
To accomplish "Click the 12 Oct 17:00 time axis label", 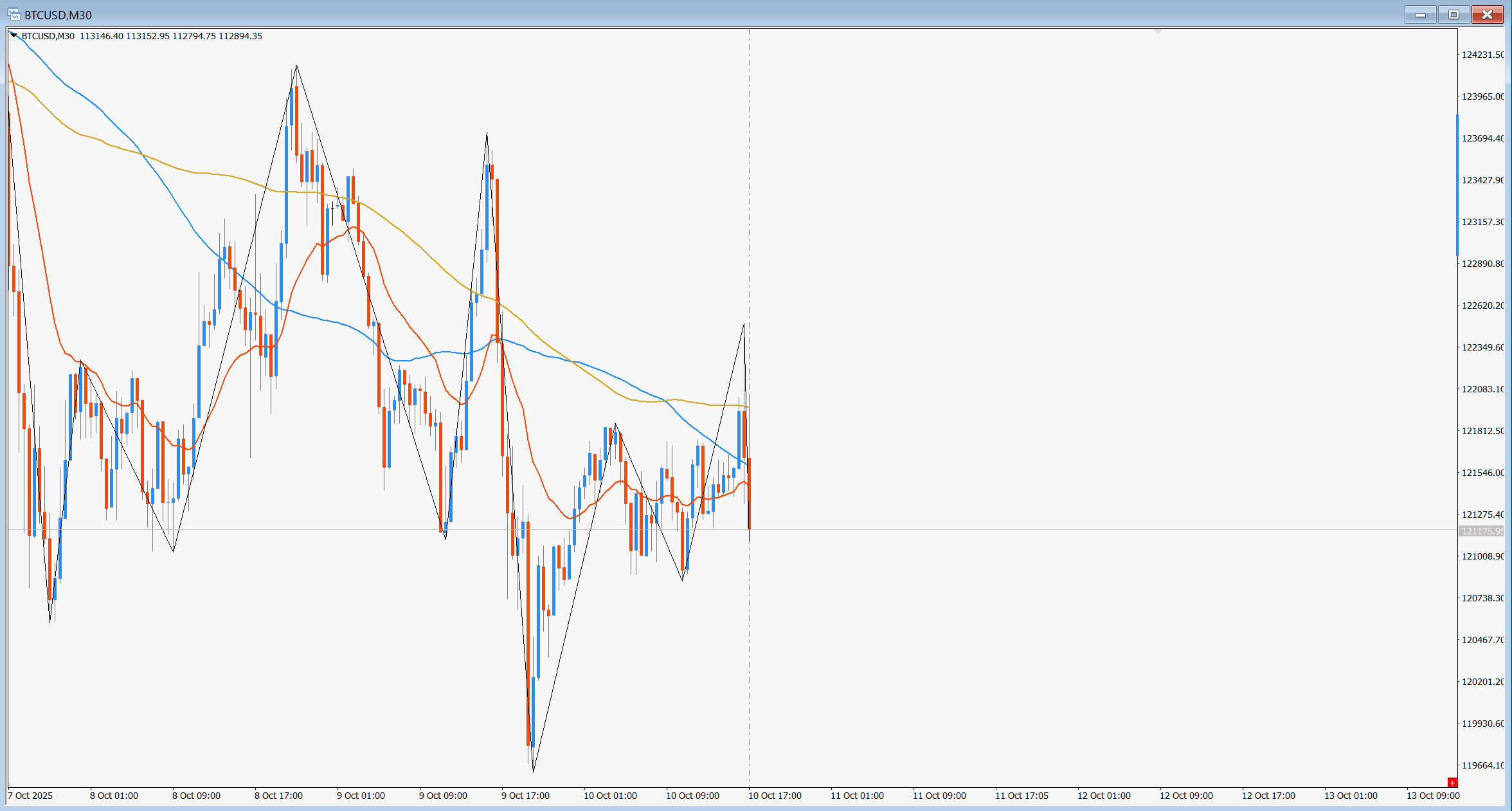I will click(x=1268, y=796).
